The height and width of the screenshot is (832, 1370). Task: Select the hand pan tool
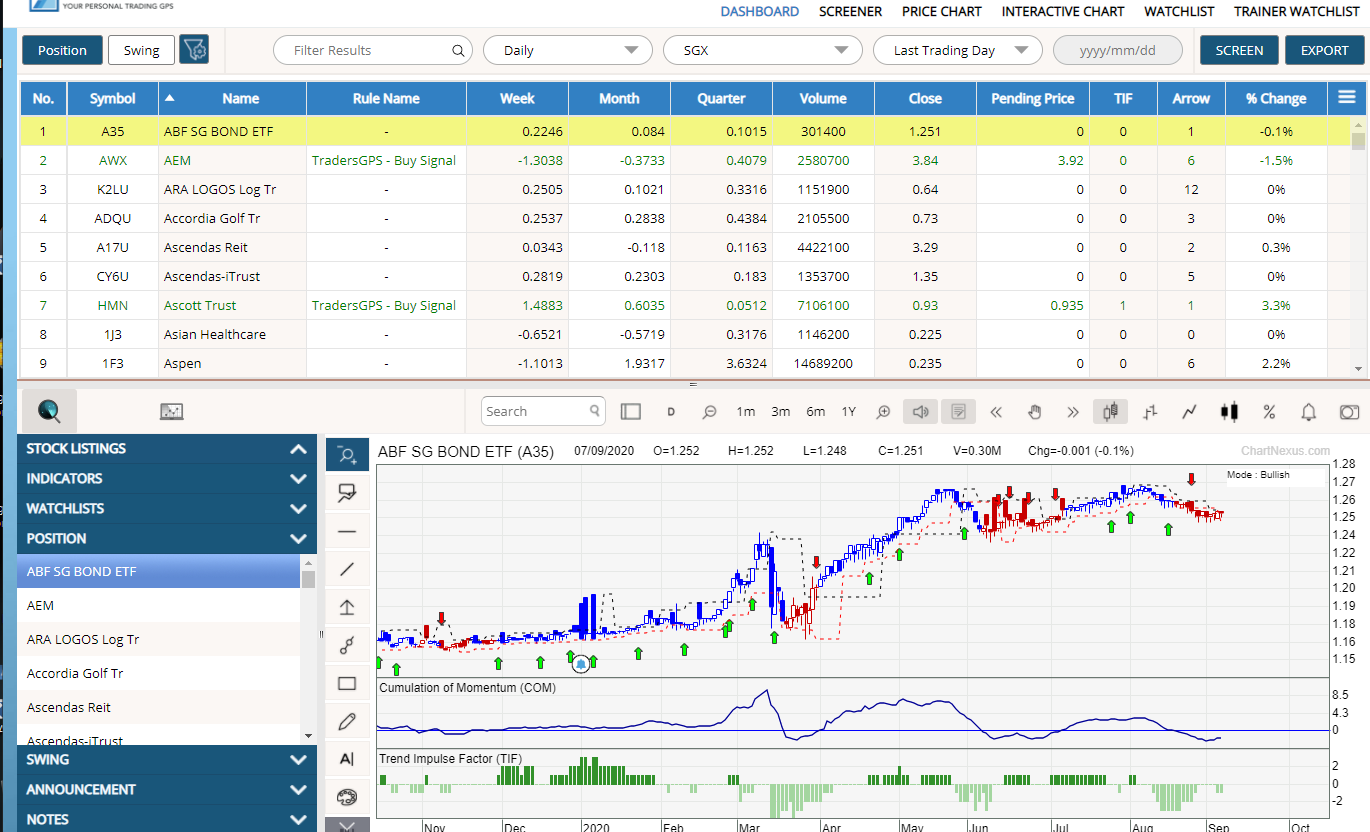coord(1035,411)
